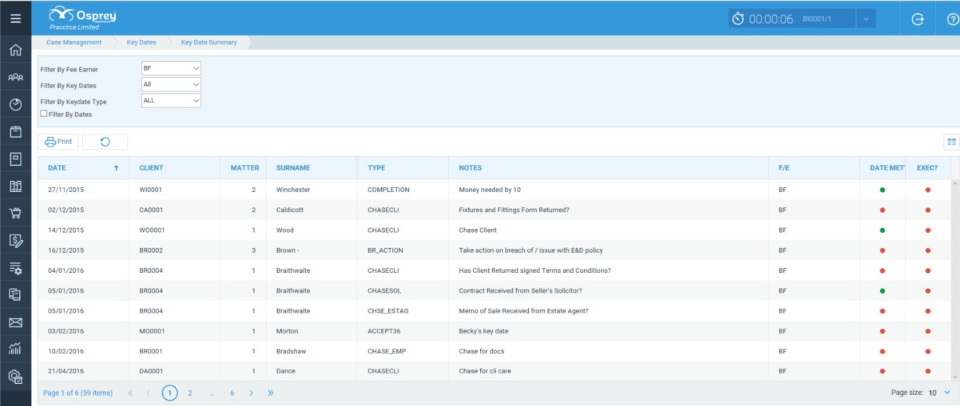Go to the first page arrow

pos(130,393)
